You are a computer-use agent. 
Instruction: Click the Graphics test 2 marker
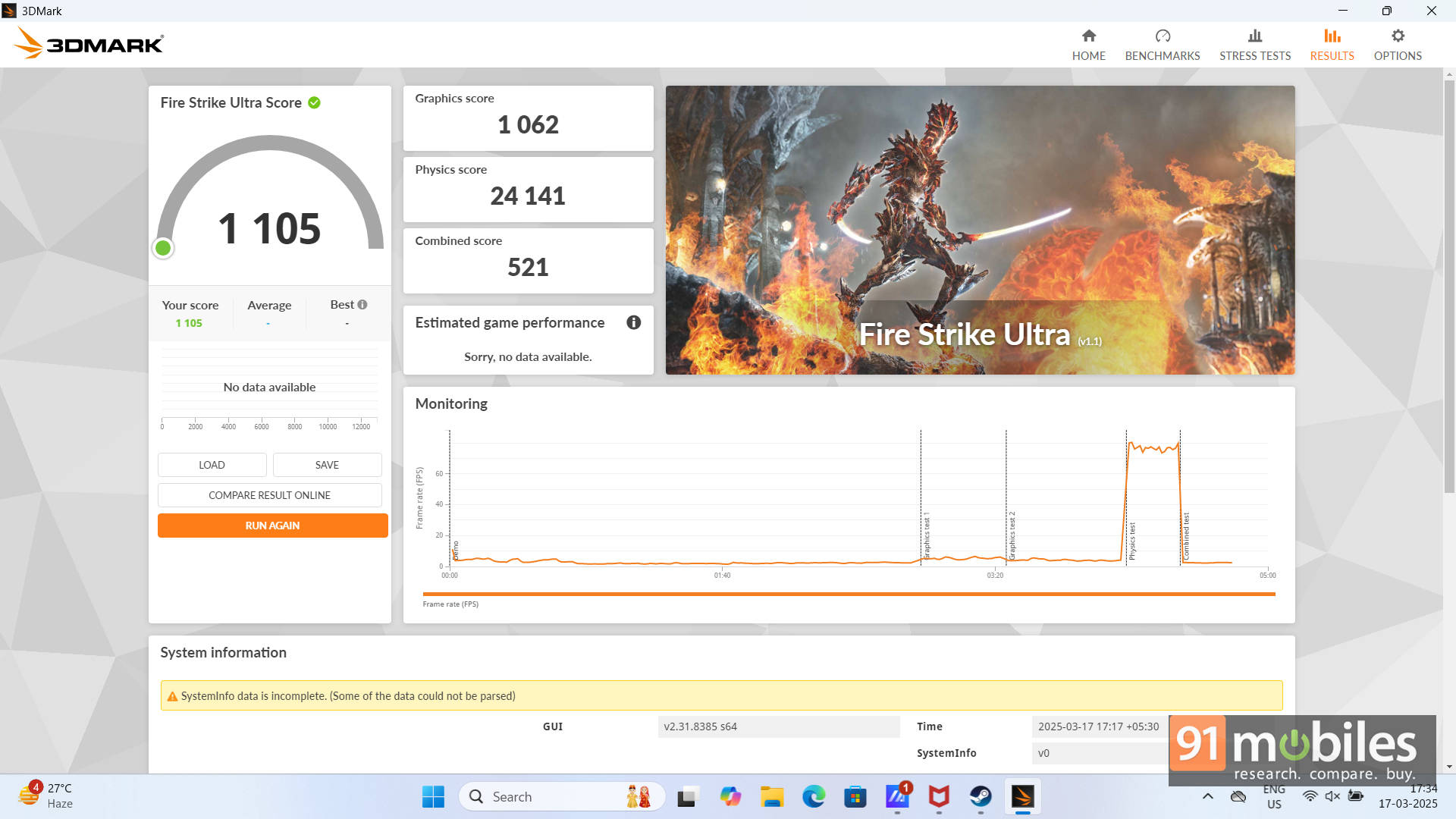pos(1012,535)
